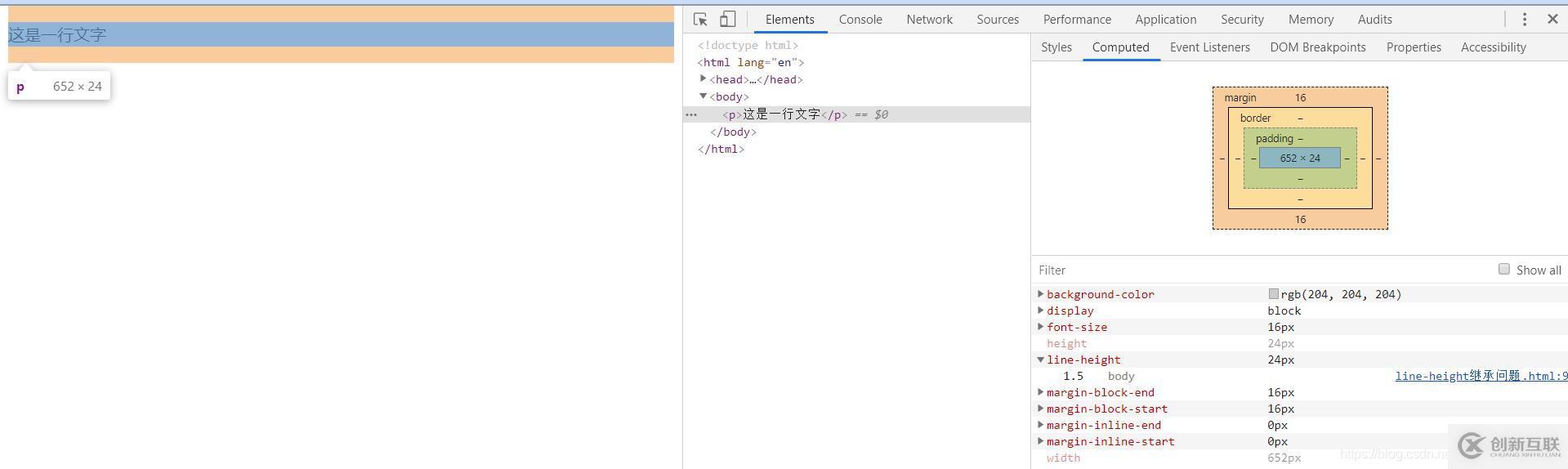Expand the margin-block-start property
Image resolution: width=1568 pixels, height=469 pixels.
tap(1040, 408)
